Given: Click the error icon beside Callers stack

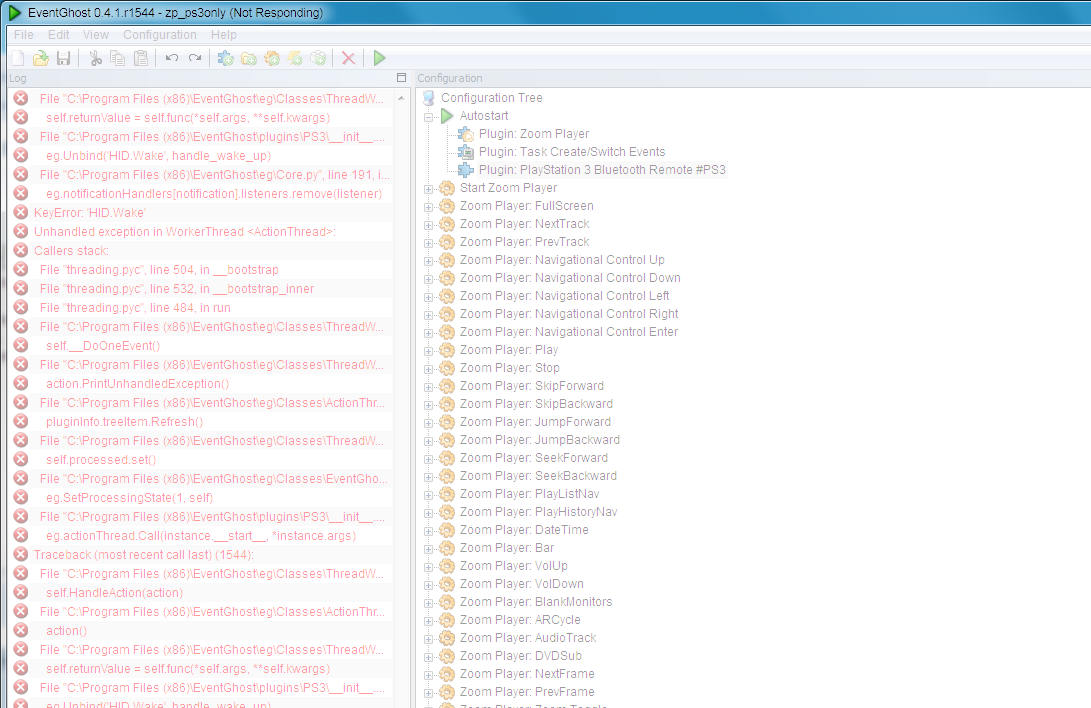Looking at the screenshot, I should (21, 251).
